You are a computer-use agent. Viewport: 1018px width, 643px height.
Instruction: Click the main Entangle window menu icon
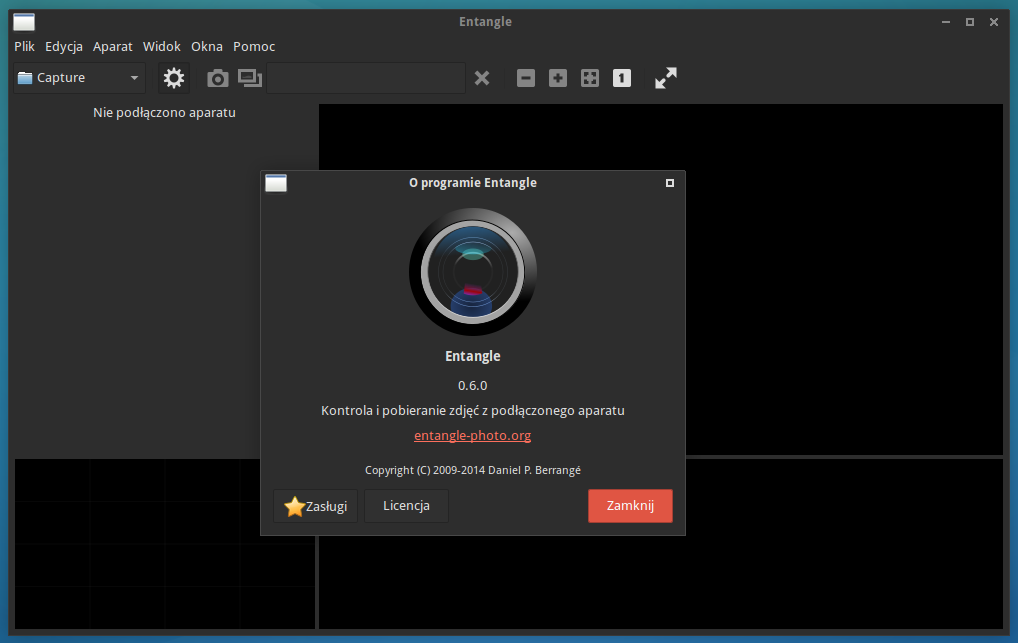click(x=24, y=22)
